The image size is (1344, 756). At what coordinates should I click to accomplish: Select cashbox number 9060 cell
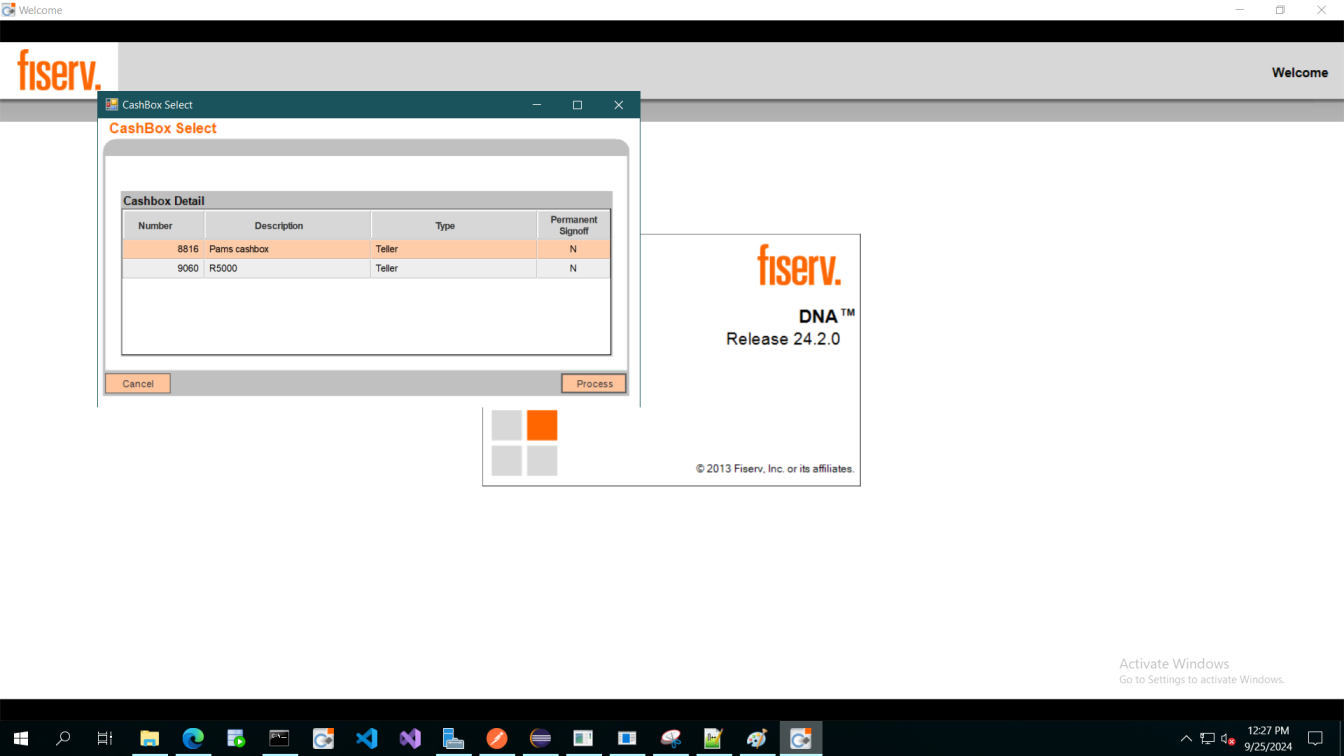coord(164,268)
